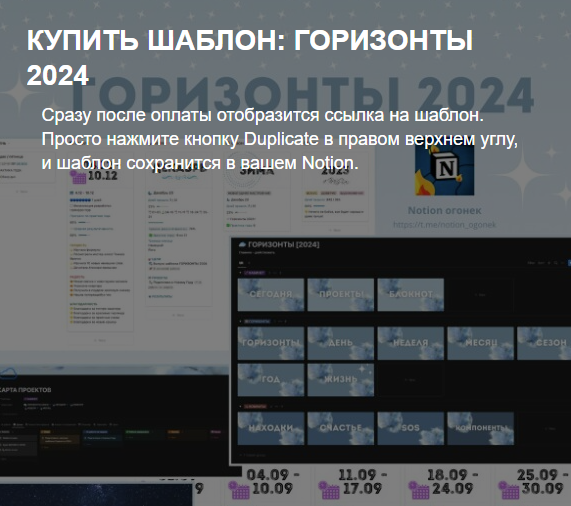The height and width of the screenshot is (506, 571).
Task: Click the purple calendar icon for 18.09 - 24.09
Action: tap(419, 490)
